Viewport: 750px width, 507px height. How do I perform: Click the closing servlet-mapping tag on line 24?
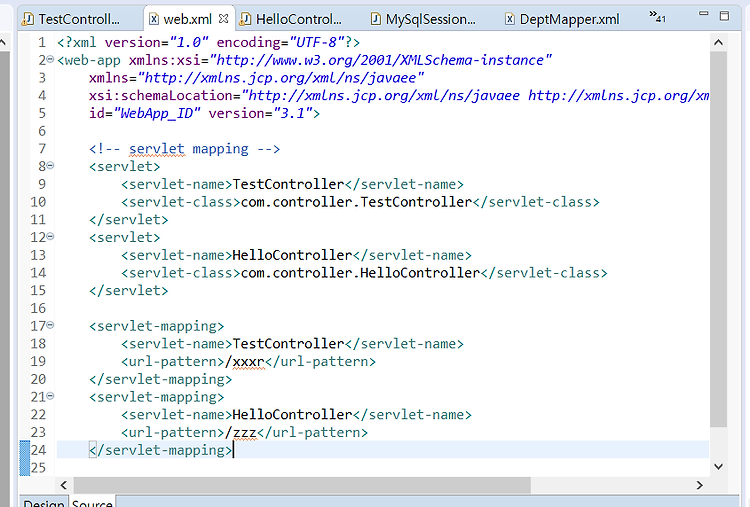click(x=160, y=450)
